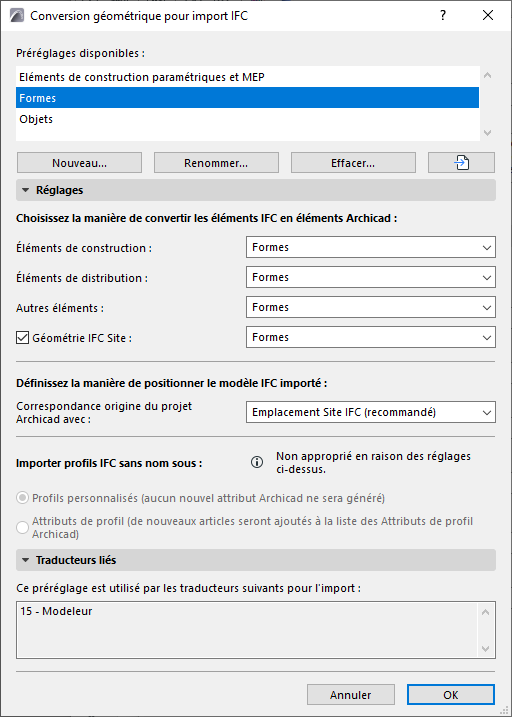Select the Profils personnalisés radio option
The width and height of the screenshot is (512, 717).
tap(22, 498)
